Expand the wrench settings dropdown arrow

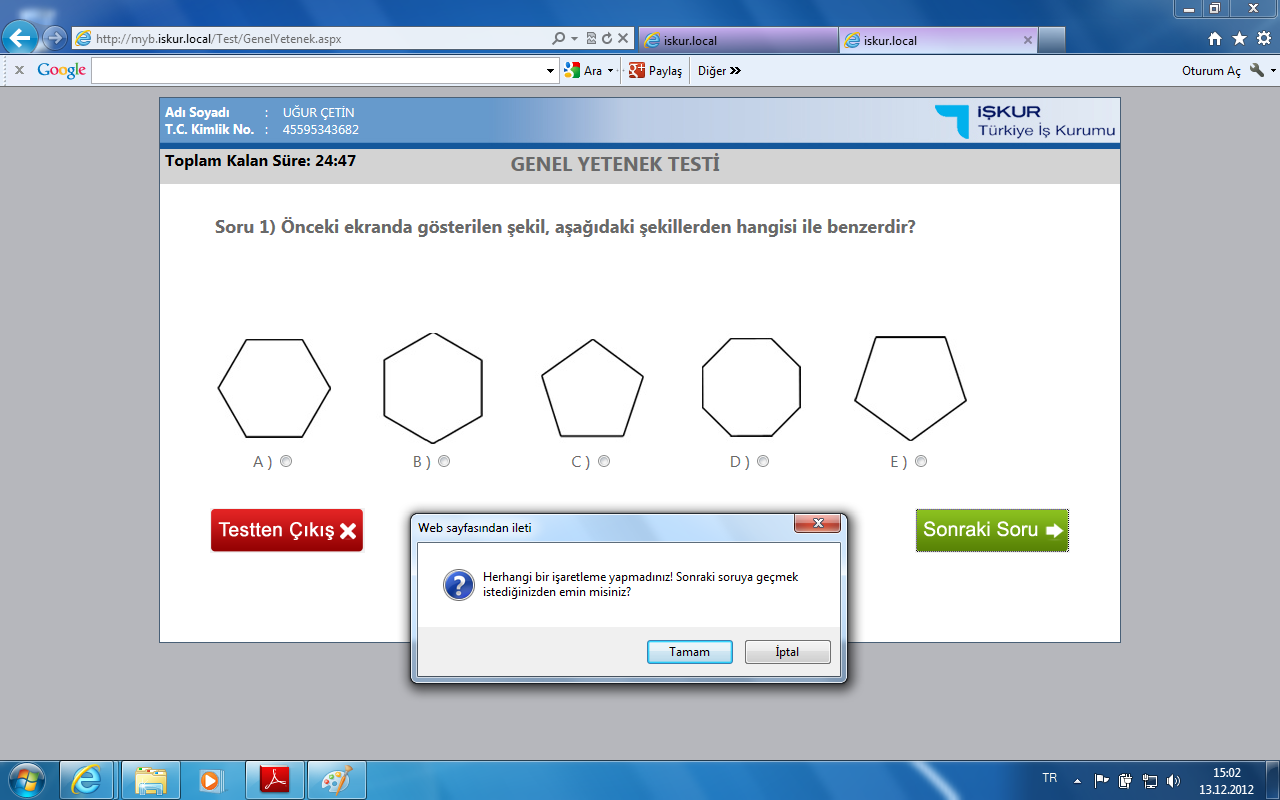[1272, 72]
